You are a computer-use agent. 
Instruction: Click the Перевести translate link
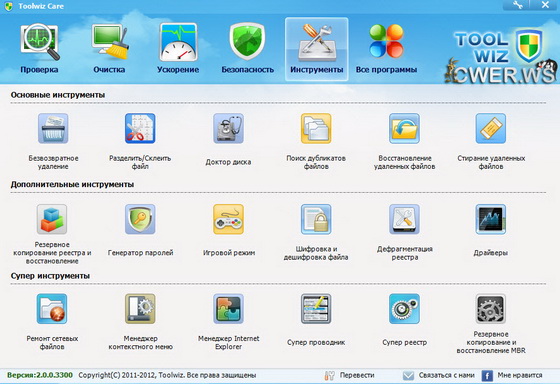tap(357, 375)
